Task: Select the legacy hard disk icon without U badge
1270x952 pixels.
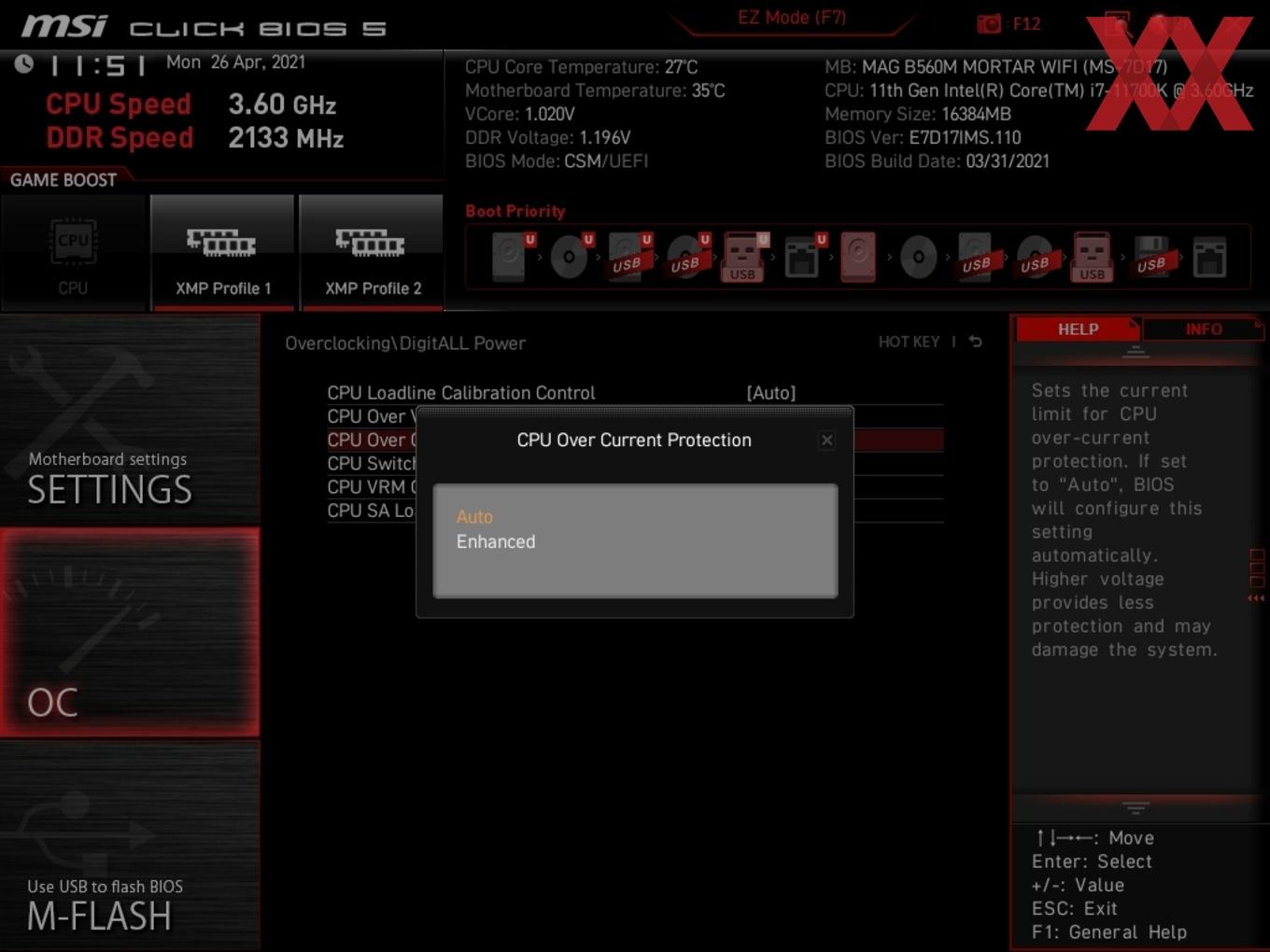Action: tap(858, 256)
